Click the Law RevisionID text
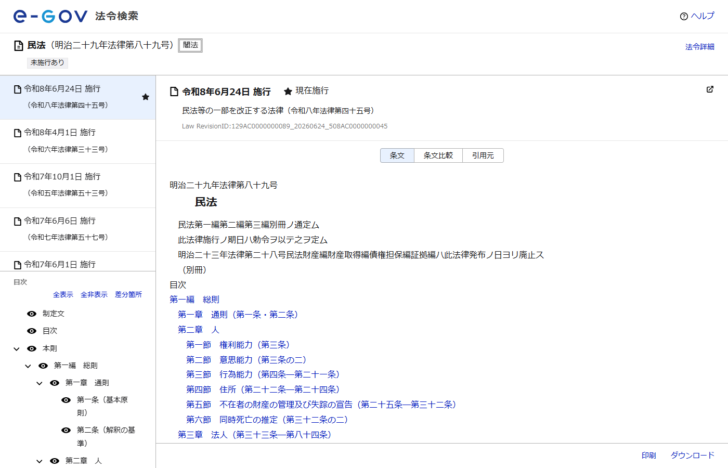 click(x=285, y=126)
